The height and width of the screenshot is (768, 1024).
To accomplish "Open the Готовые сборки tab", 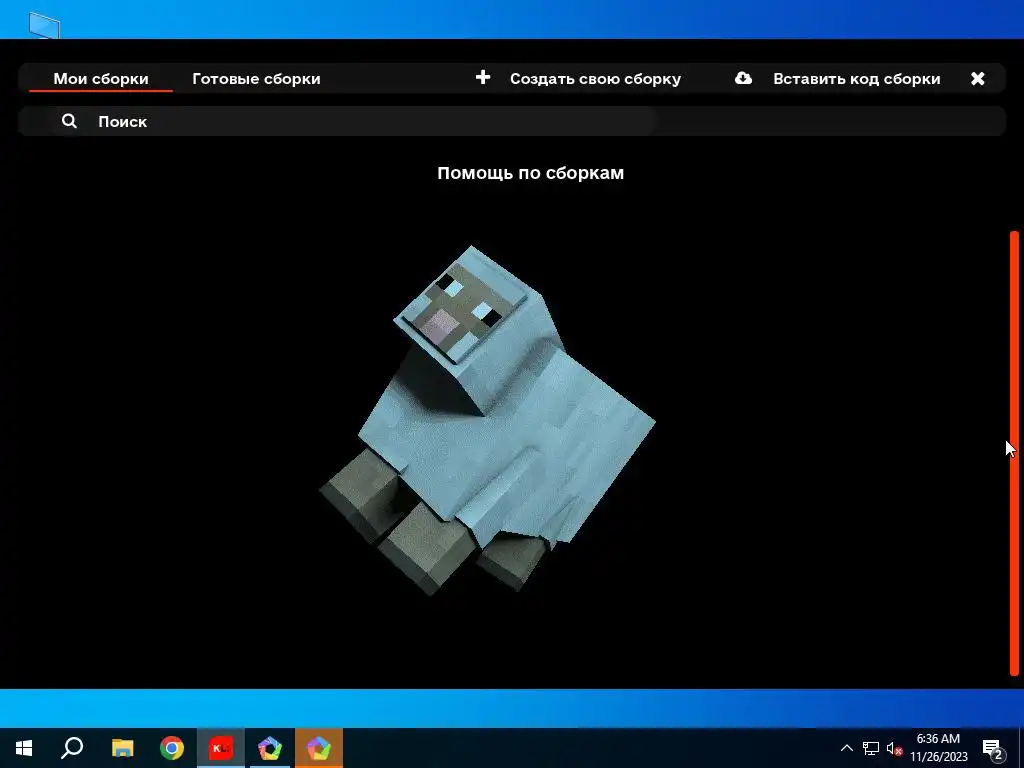I will click(256, 79).
